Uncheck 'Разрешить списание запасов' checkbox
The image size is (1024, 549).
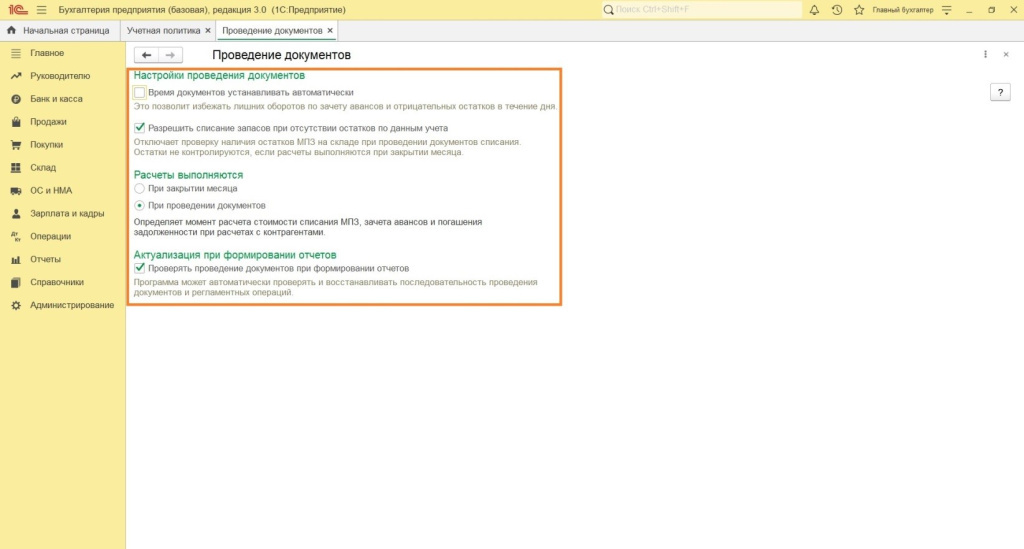[x=140, y=128]
